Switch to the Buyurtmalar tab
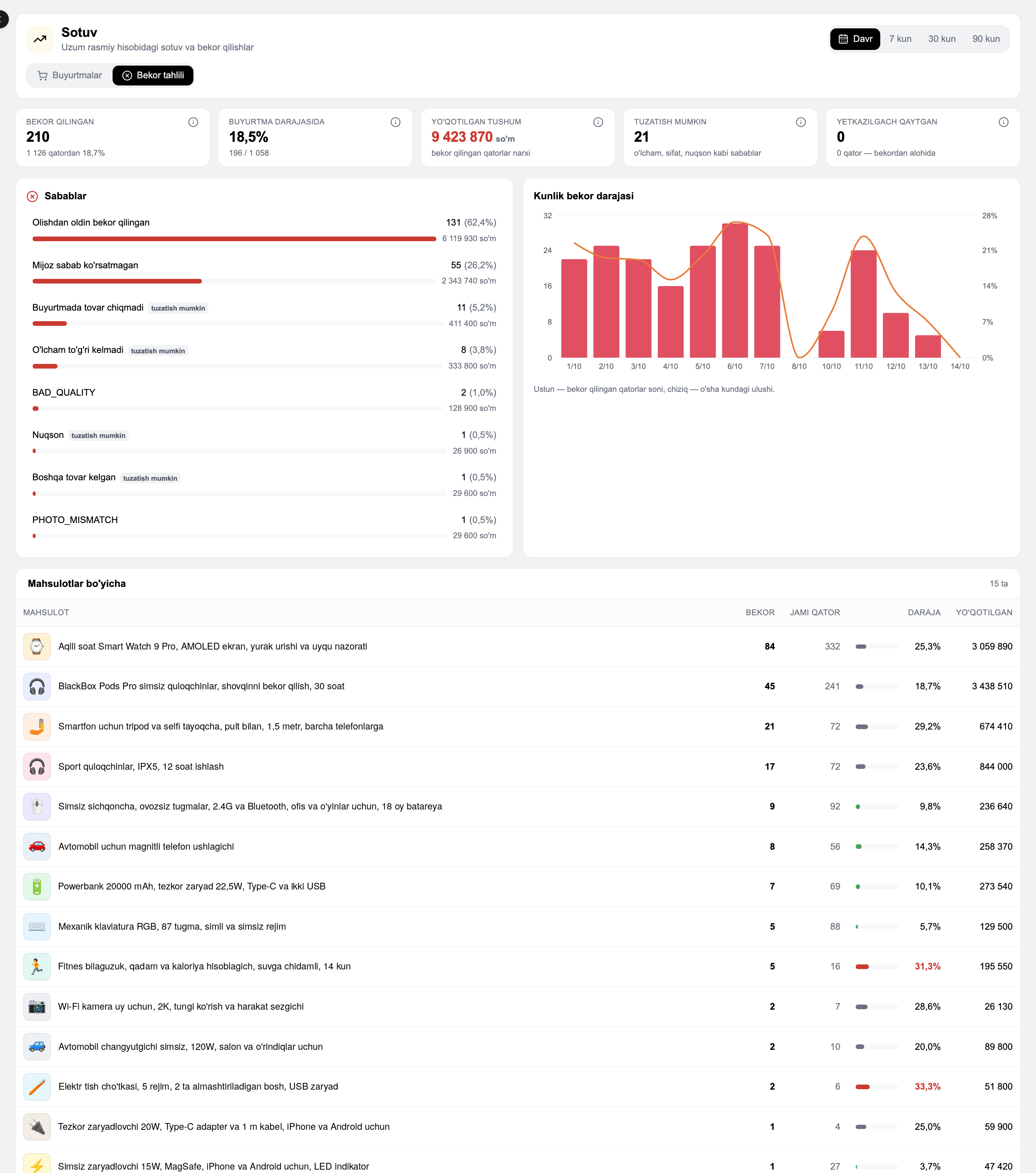Image resolution: width=1036 pixels, height=1173 pixels. (69, 75)
